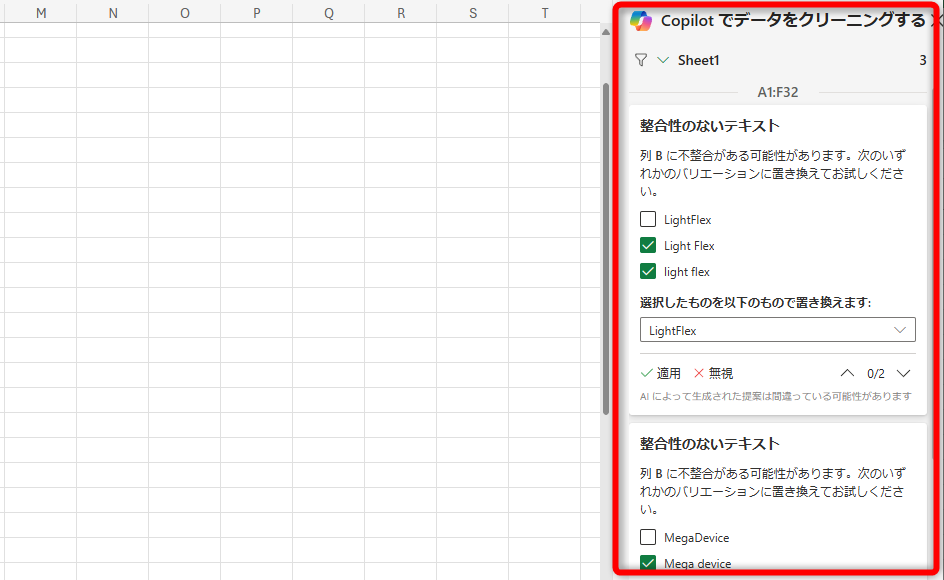Click 無視 to ignore the suggestion

point(713,373)
